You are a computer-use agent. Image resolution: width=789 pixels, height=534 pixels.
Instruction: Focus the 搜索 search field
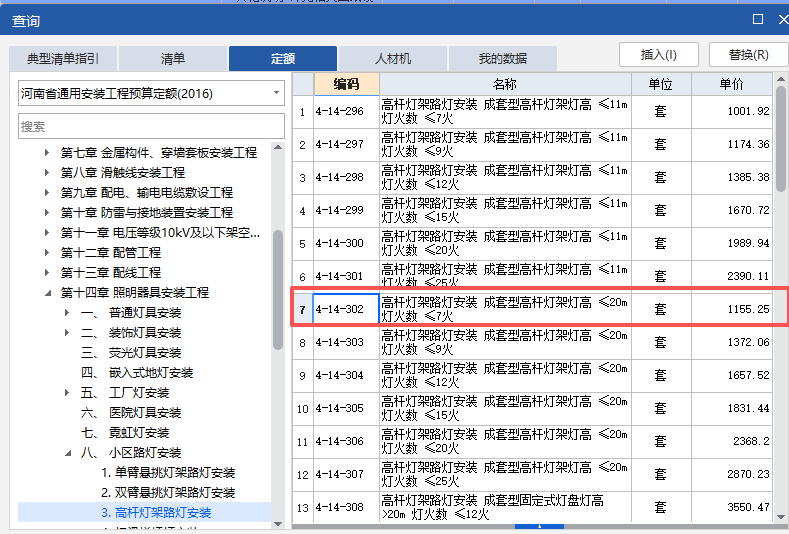[x=151, y=126]
